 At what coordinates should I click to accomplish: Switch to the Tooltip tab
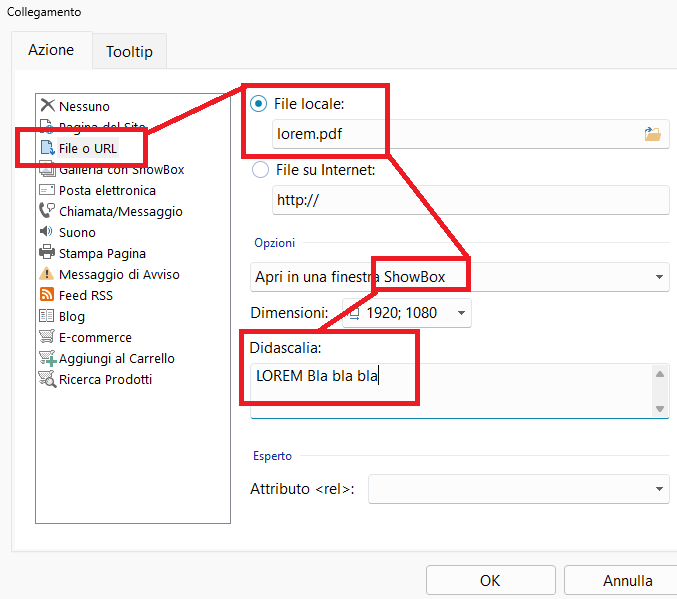coord(129,51)
